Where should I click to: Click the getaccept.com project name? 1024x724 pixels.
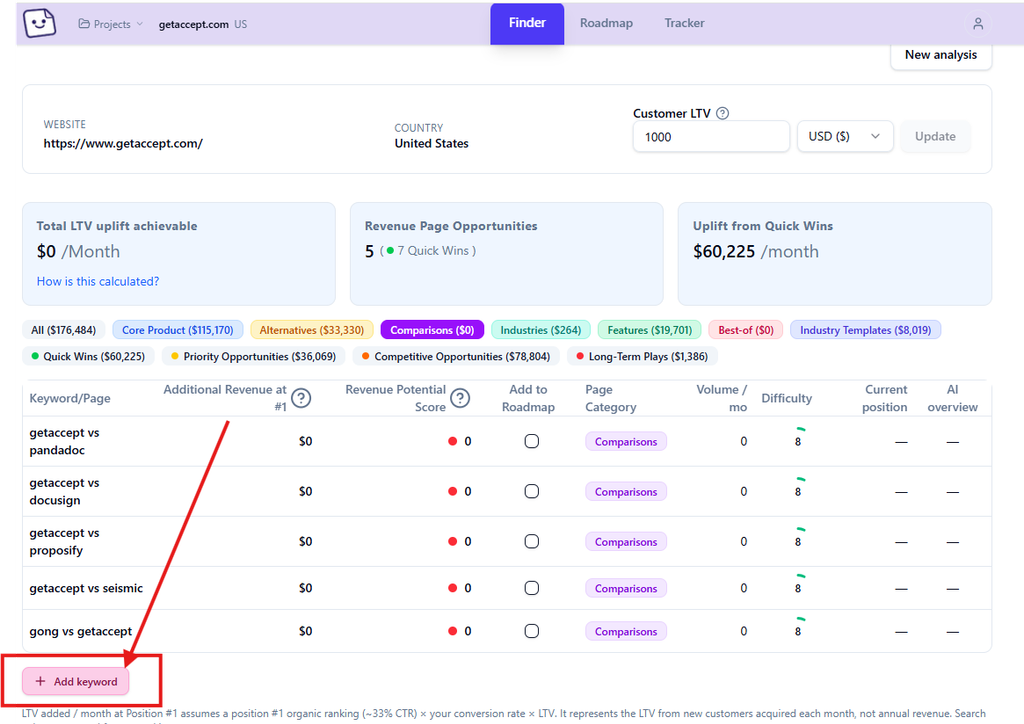[x=193, y=24]
